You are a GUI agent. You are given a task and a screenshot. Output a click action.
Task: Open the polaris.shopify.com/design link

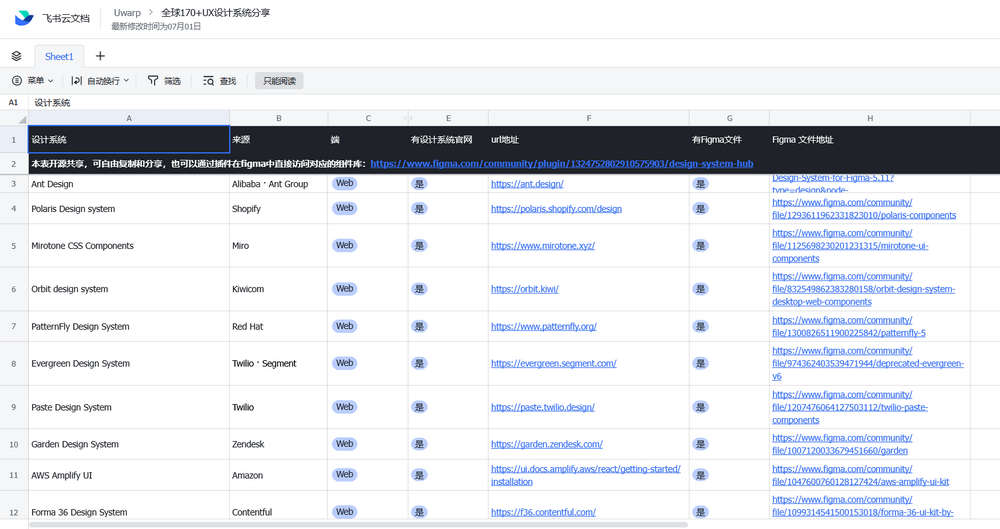point(556,209)
